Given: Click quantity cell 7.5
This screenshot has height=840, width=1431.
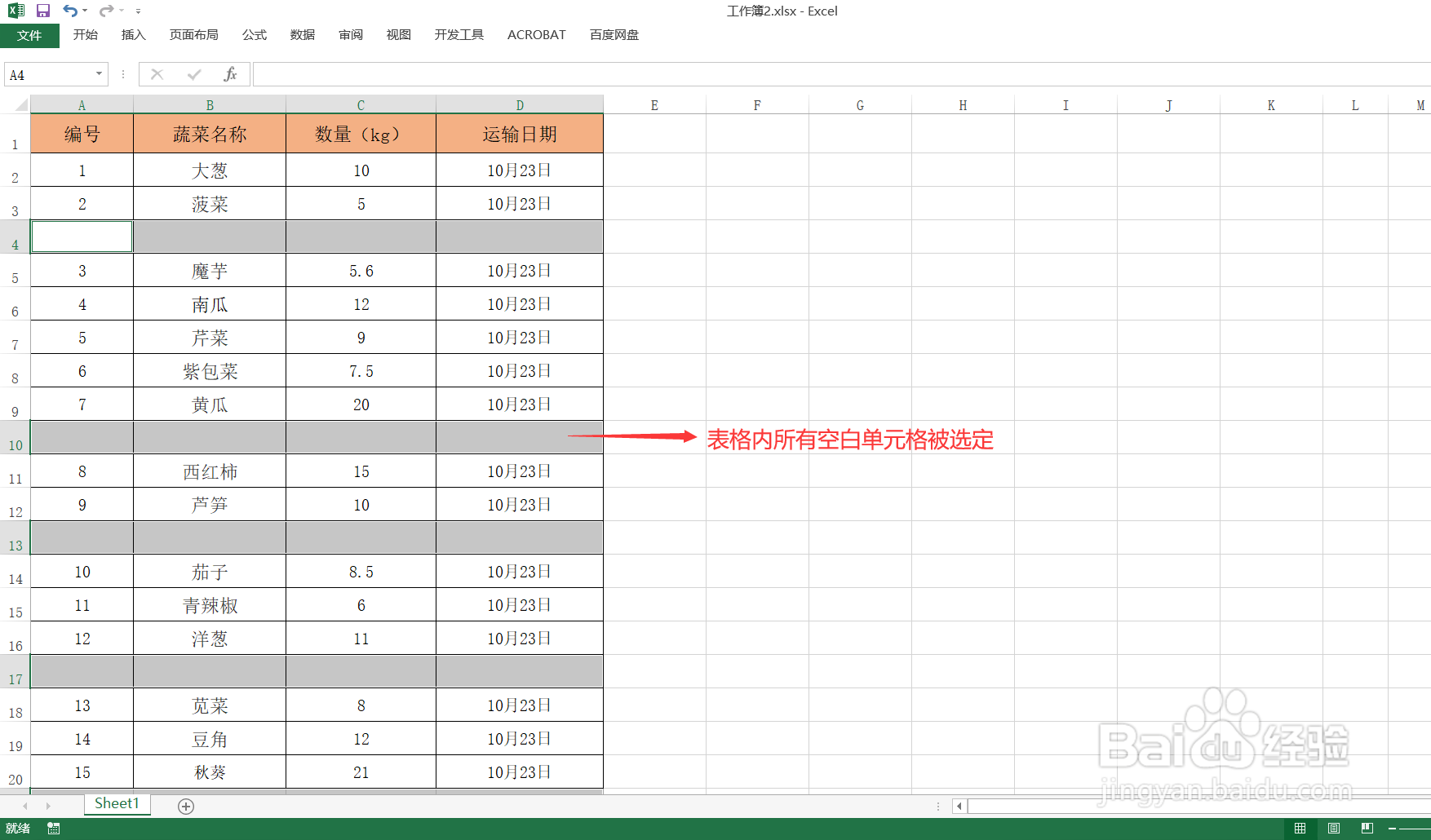Looking at the screenshot, I should (361, 371).
